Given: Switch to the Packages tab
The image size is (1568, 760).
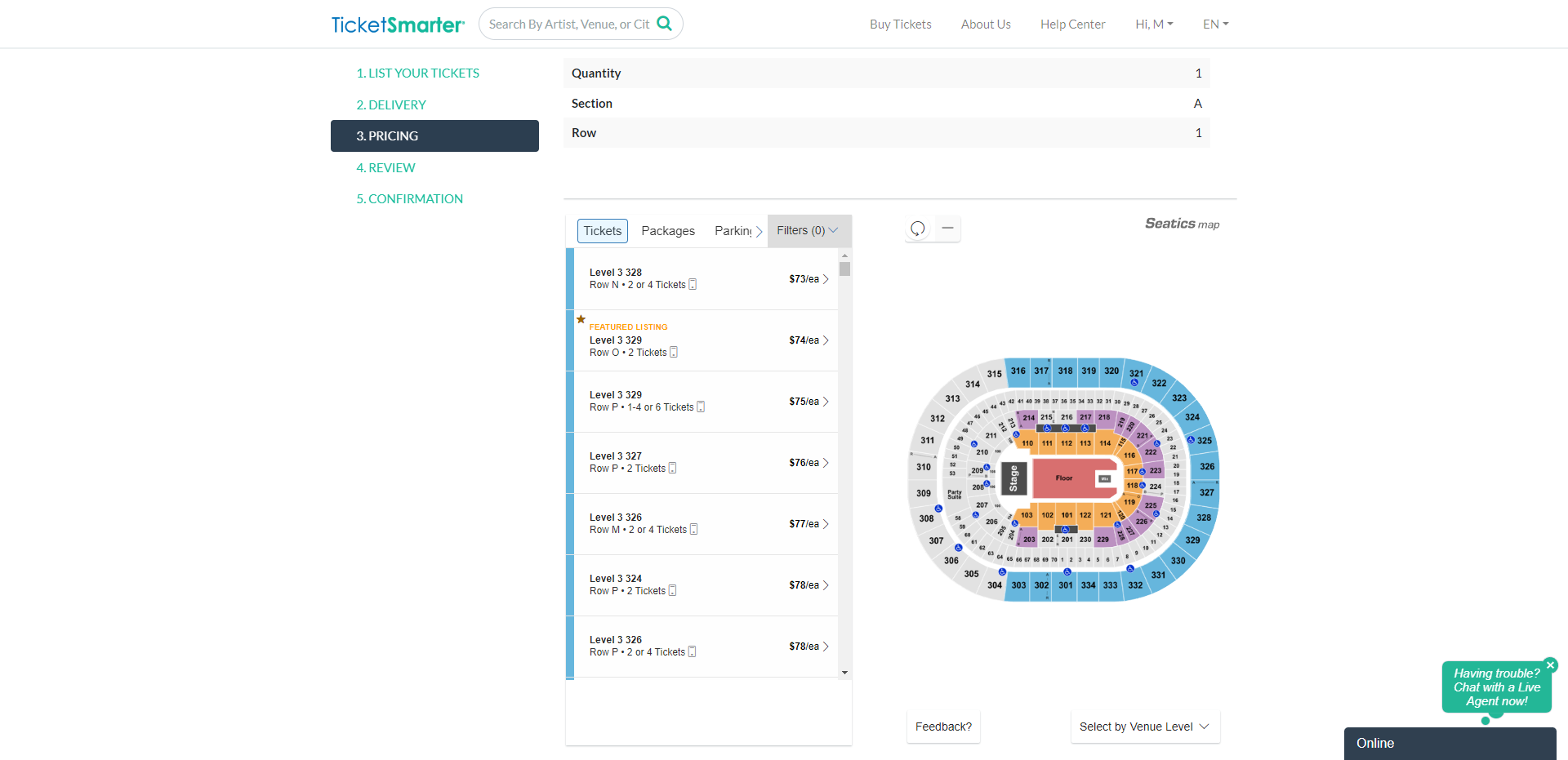Looking at the screenshot, I should (667, 230).
